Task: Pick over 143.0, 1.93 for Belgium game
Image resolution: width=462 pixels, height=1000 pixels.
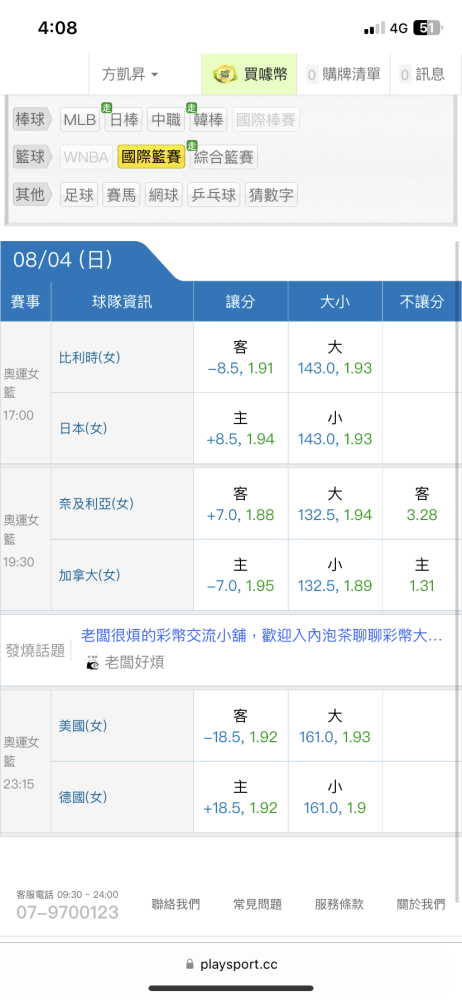Action: pos(335,357)
